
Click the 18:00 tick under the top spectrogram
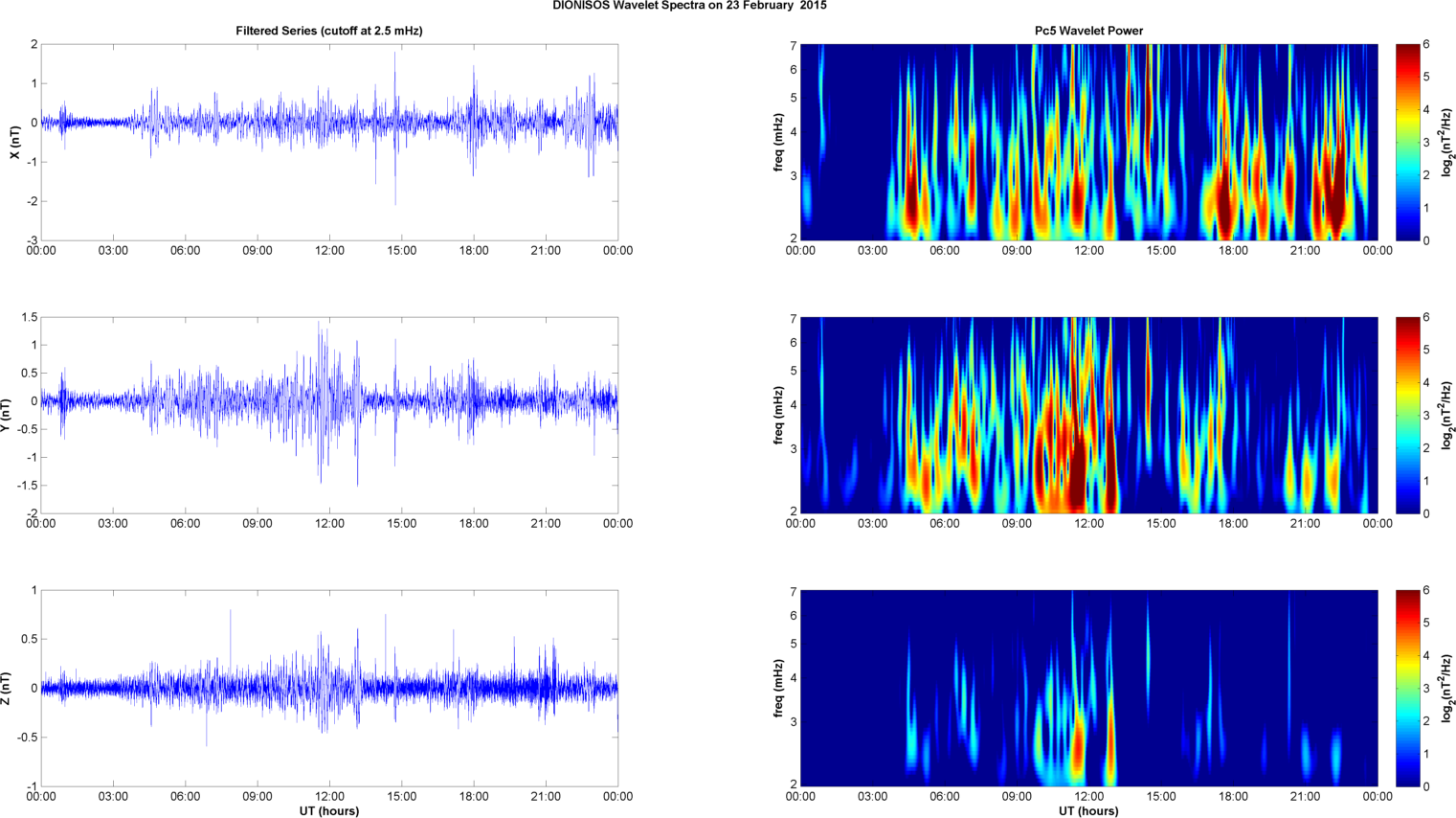click(1233, 251)
